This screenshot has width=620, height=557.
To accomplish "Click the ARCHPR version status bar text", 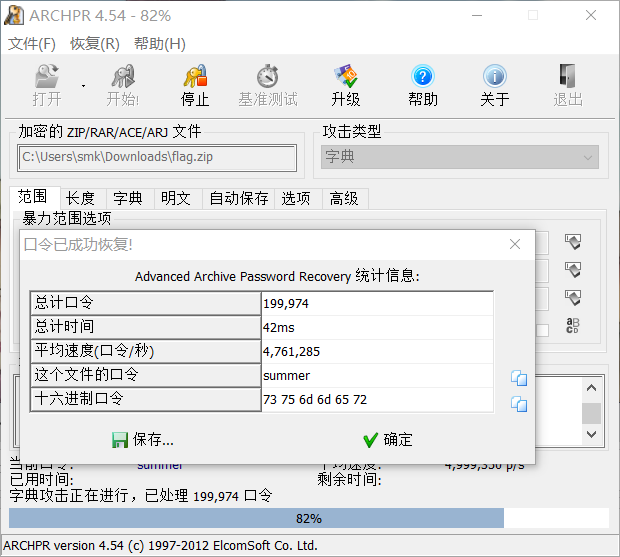I will 161,546.
